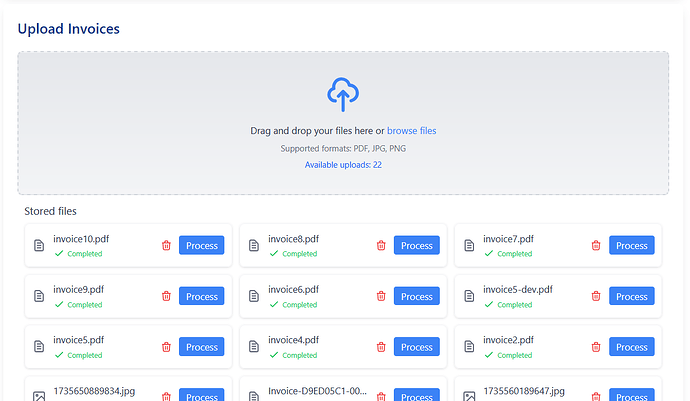Delete invoice4.pdf using the trash icon
The height and width of the screenshot is (401, 690).
[x=381, y=347]
